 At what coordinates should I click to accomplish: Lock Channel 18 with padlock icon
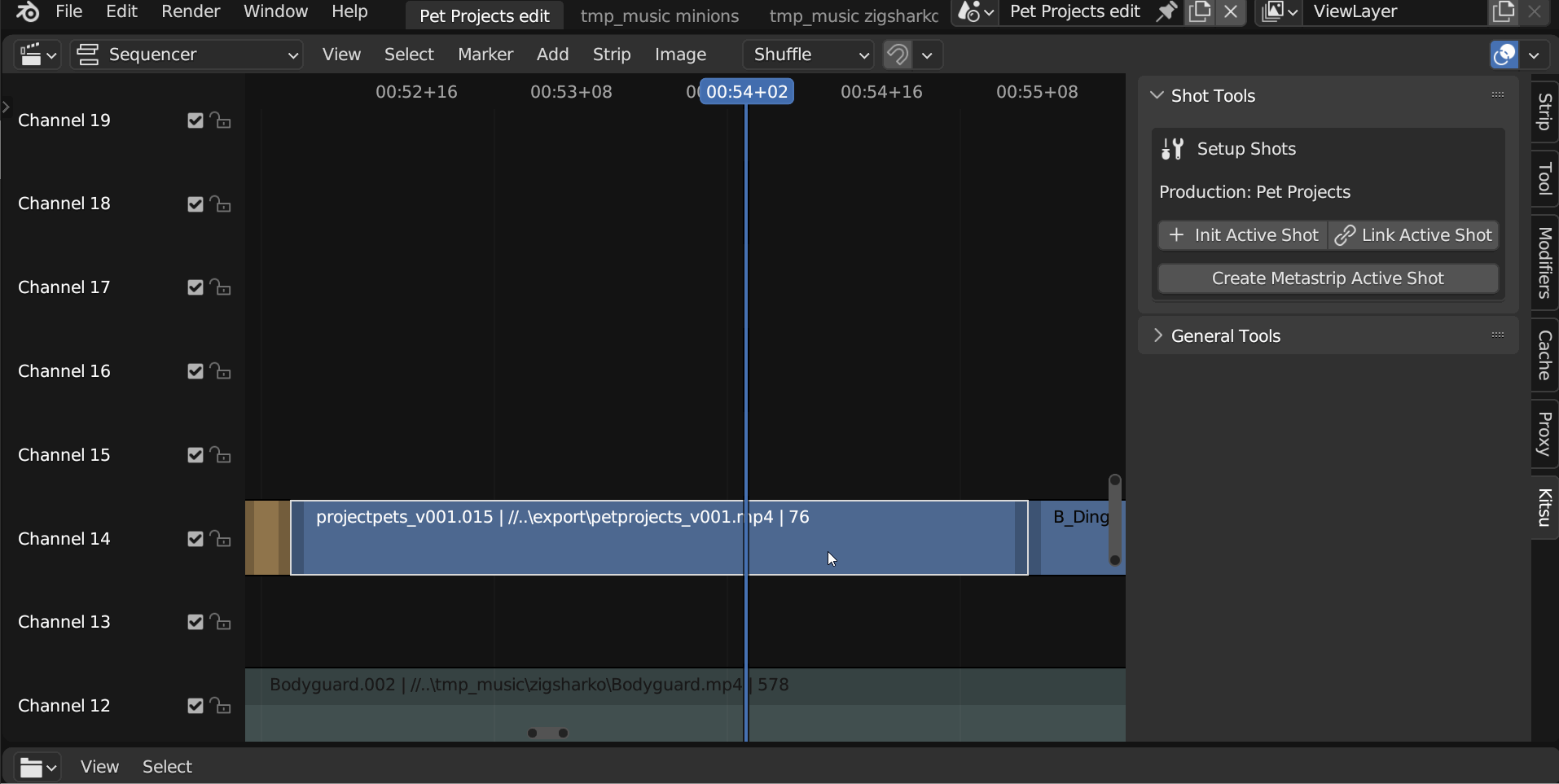click(220, 204)
